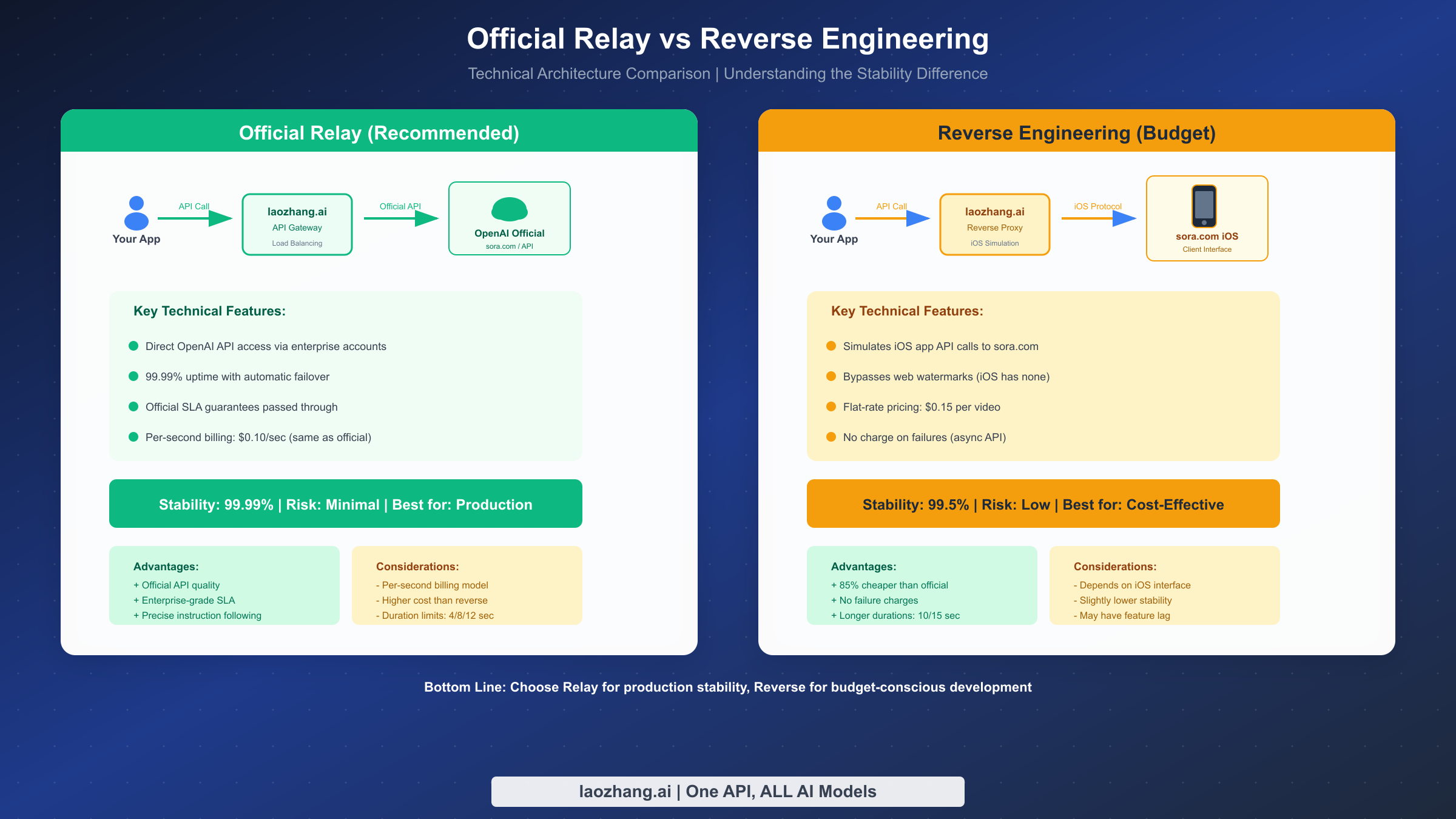Click the orange bullet beside Flat-rate pricing

tap(831, 406)
